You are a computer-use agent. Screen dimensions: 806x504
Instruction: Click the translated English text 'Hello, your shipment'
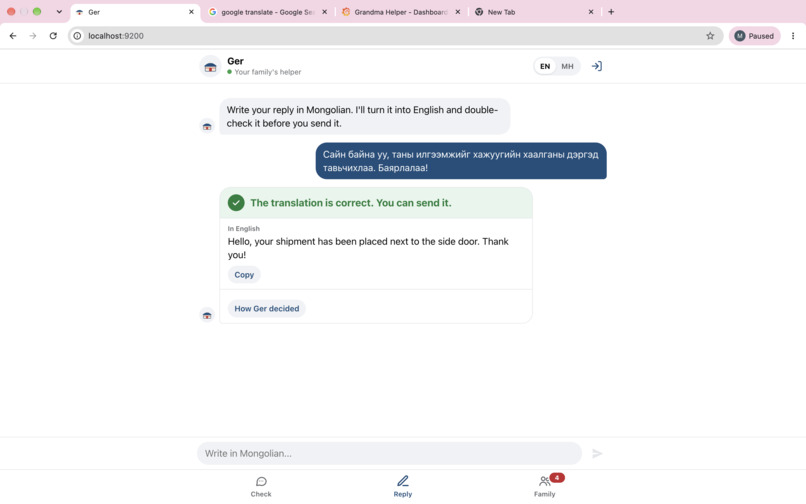(368, 248)
